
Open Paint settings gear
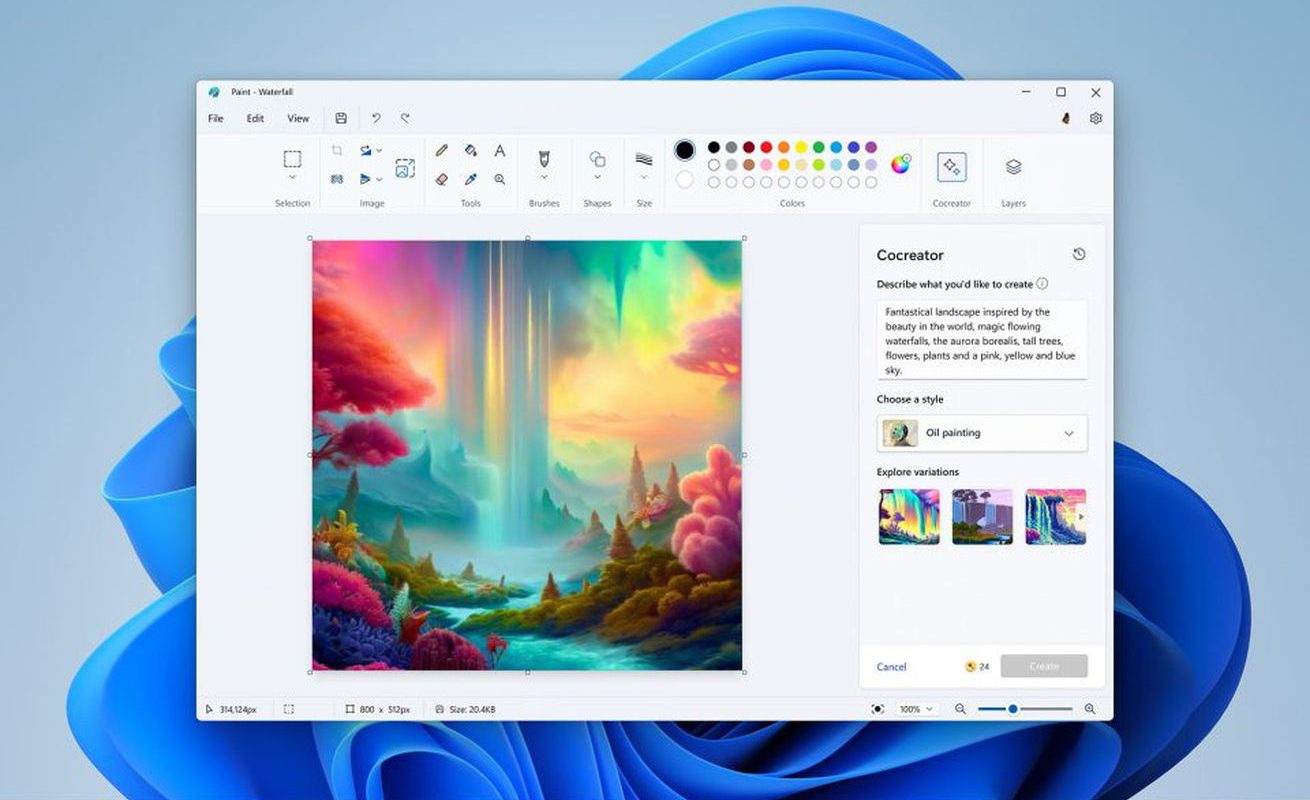coord(1096,118)
